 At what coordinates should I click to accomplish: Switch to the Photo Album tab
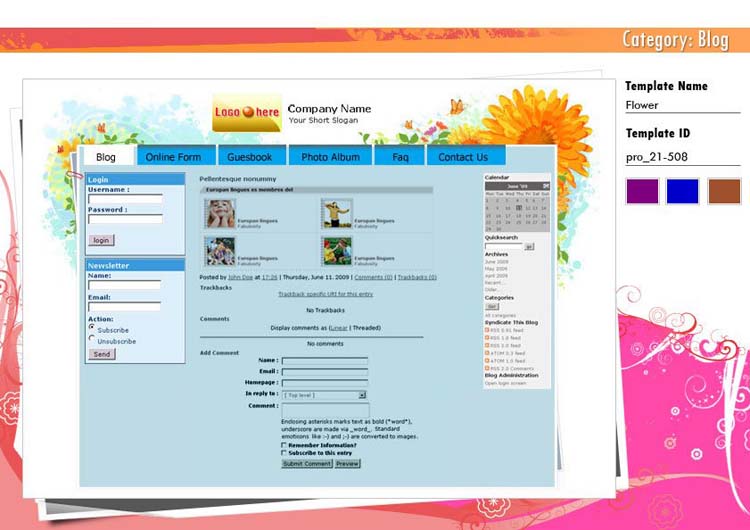click(330, 157)
